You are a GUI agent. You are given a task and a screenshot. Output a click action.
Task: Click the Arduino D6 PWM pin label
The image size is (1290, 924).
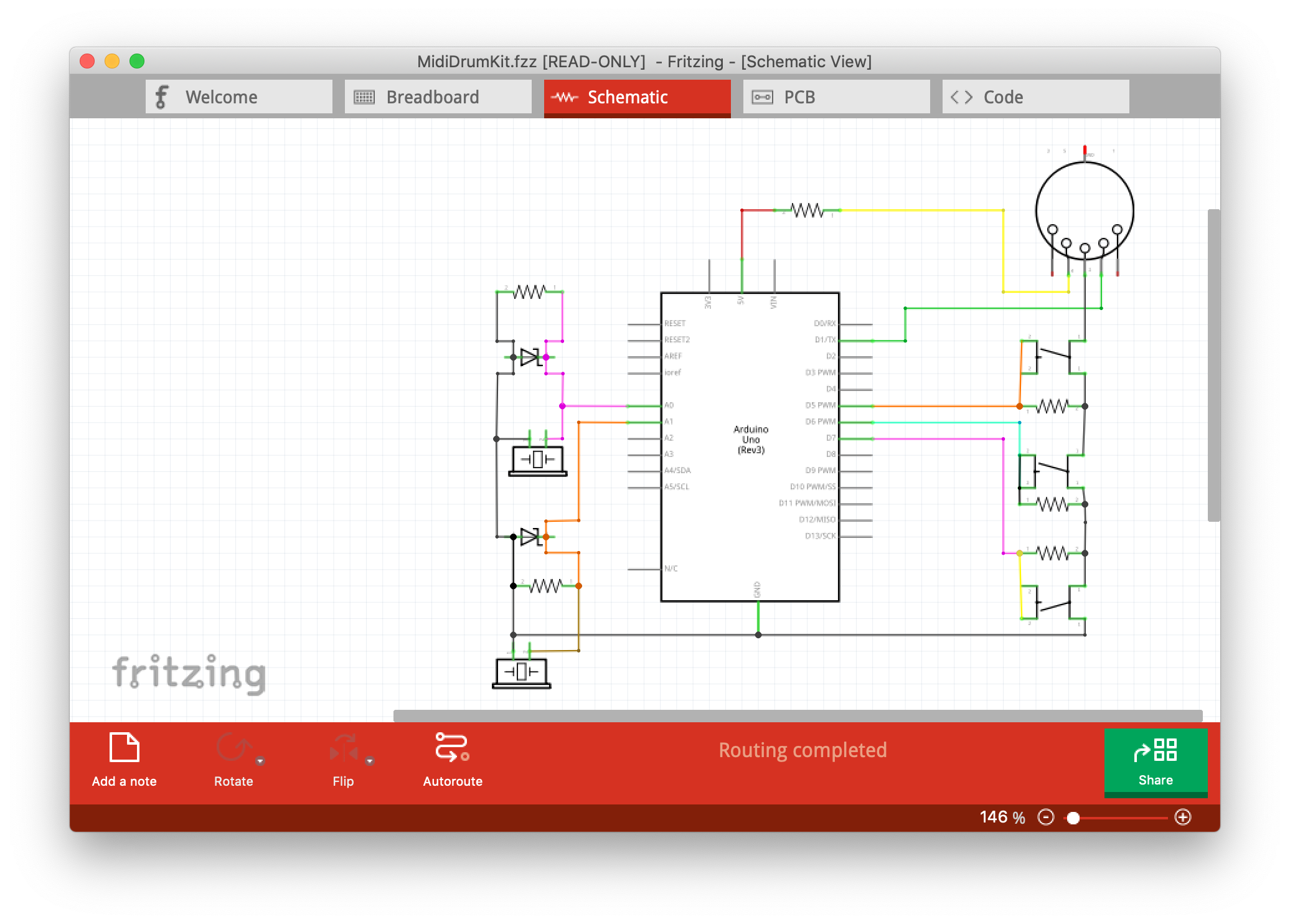tap(820, 422)
